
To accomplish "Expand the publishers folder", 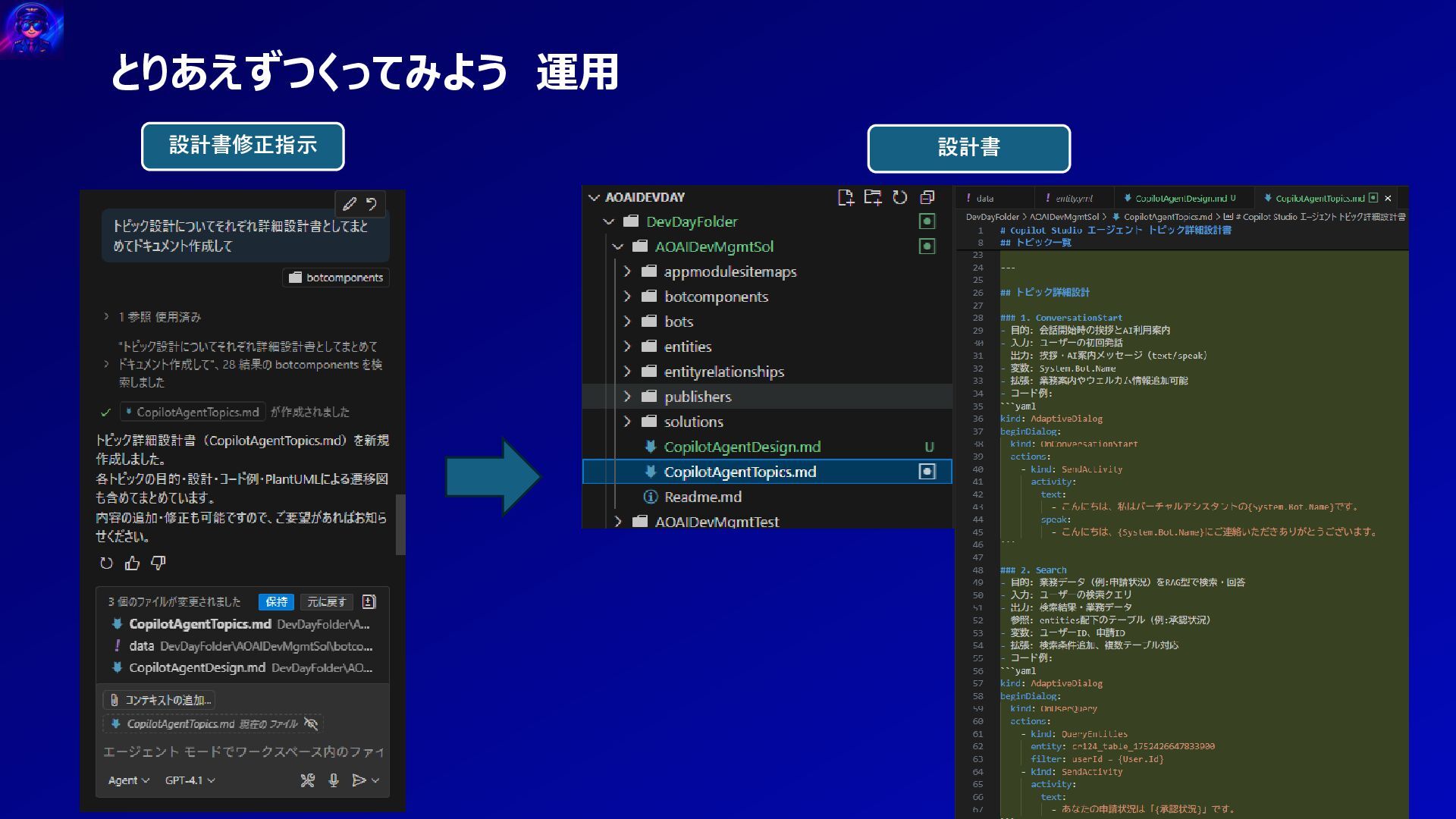I will (x=627, y=397).
